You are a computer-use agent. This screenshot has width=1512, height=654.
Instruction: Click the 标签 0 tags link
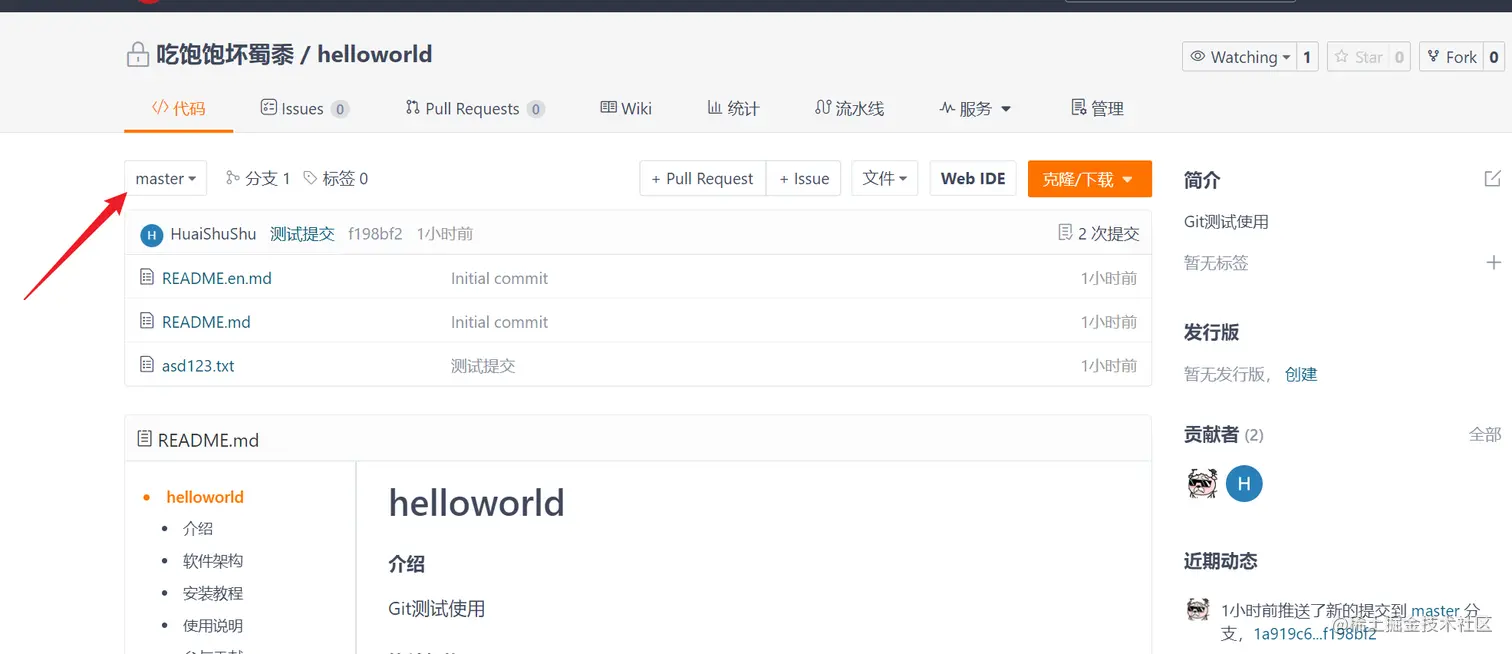pyautogui.click(x=336, y=178)
